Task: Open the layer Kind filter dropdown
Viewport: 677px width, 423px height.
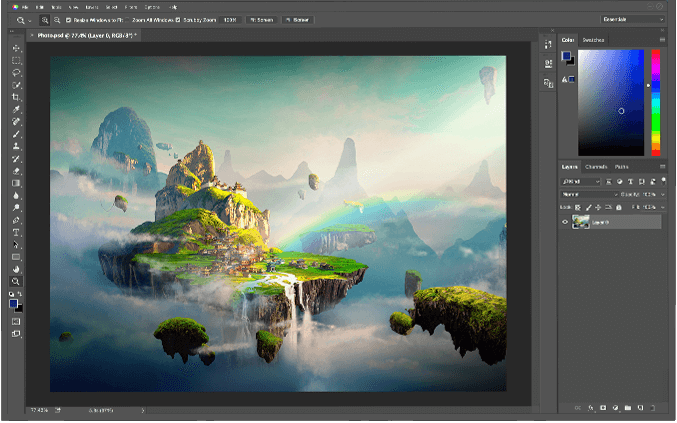Action: click(x=580, y=181)
